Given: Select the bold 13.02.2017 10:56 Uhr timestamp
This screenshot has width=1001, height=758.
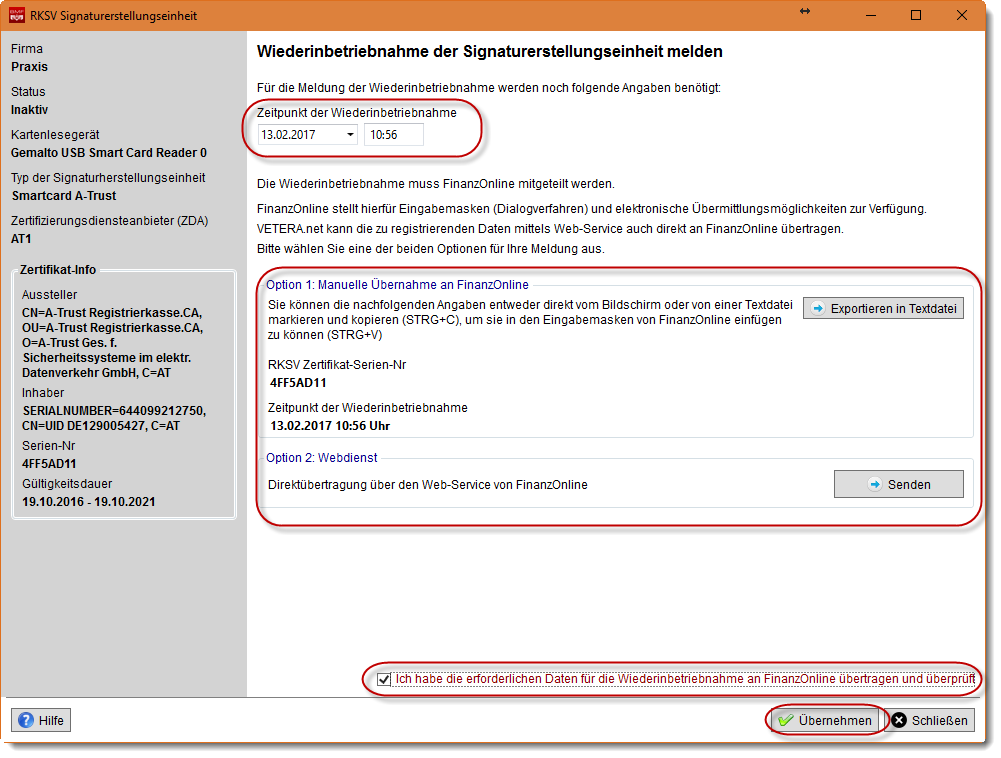Looking at the screenshot, I should coord(330,425).
